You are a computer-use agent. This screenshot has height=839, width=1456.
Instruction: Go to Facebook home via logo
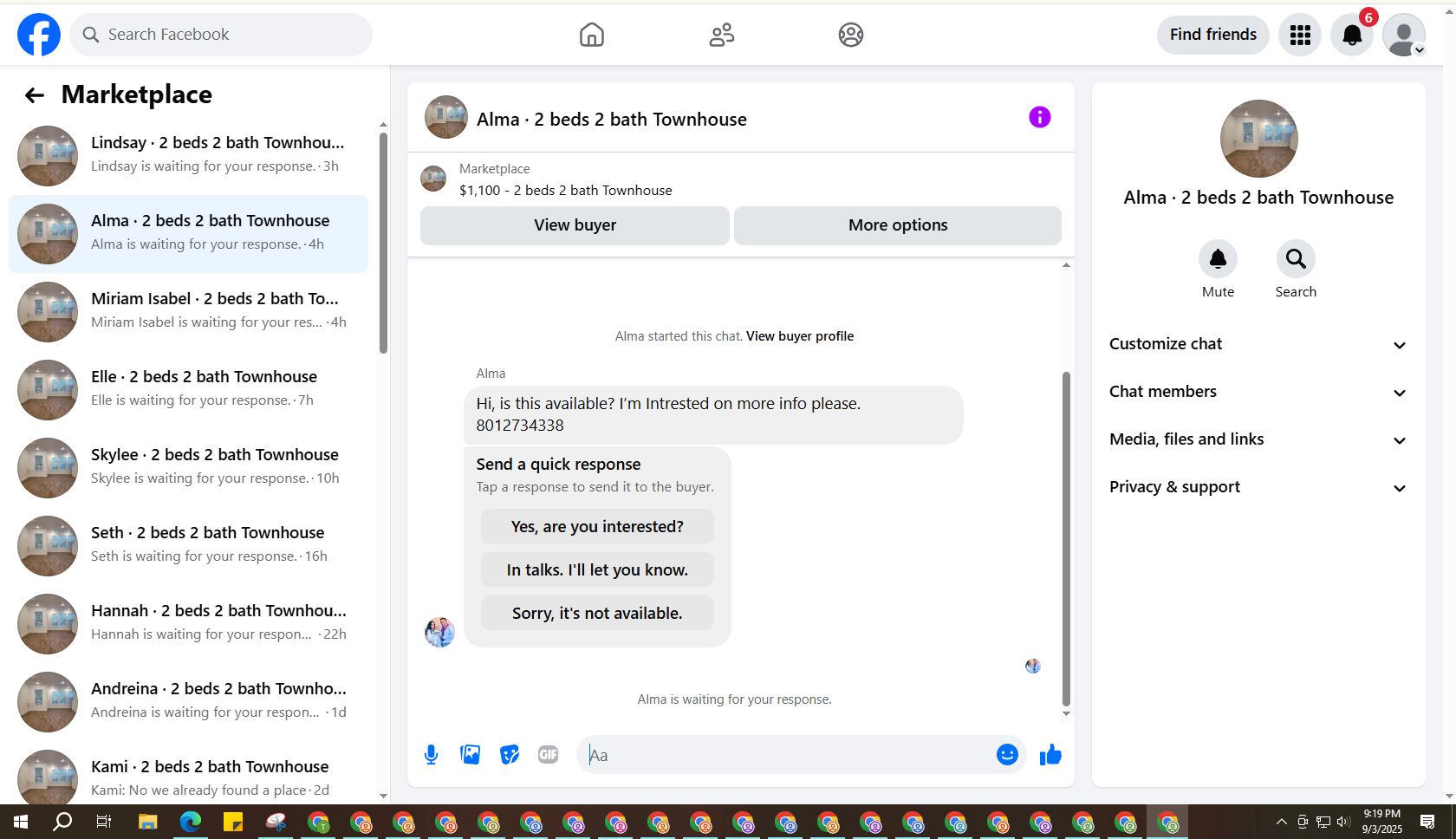39,35
